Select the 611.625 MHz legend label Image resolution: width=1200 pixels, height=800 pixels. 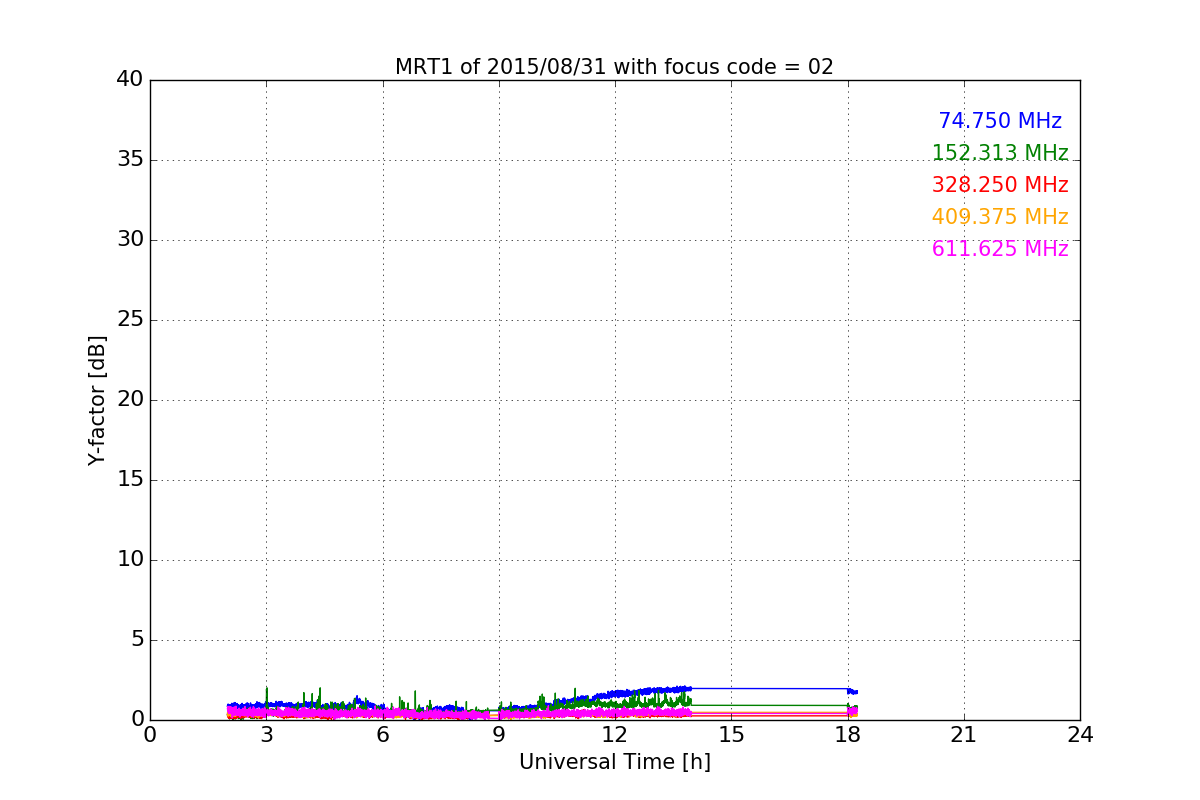click(1000, 249)
